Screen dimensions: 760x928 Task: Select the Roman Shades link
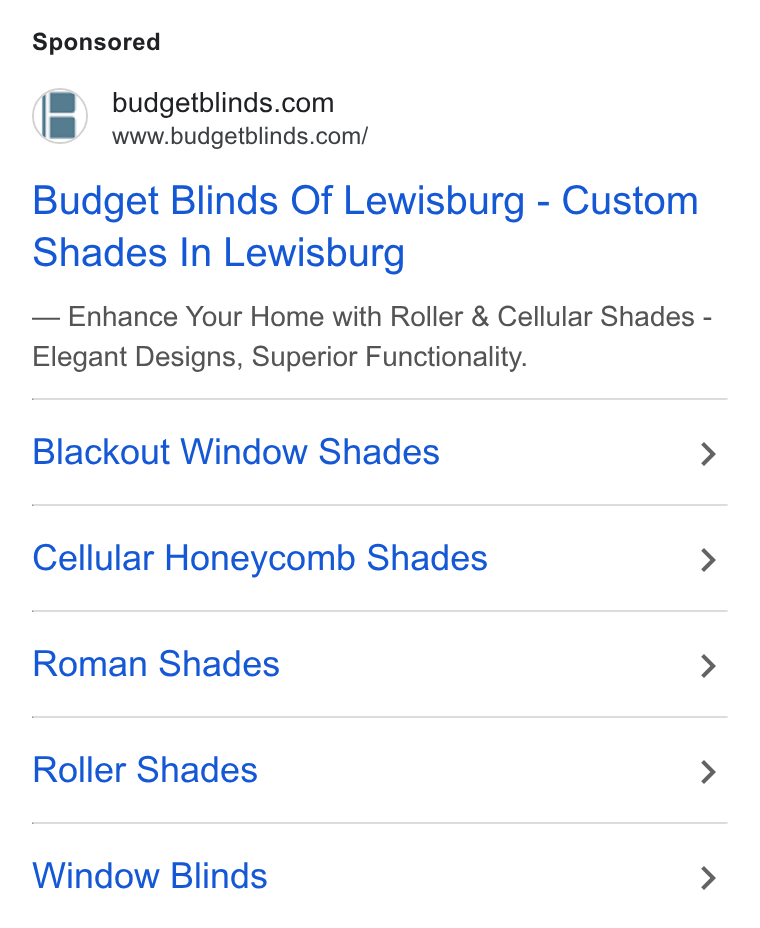(x=156, y=664)
